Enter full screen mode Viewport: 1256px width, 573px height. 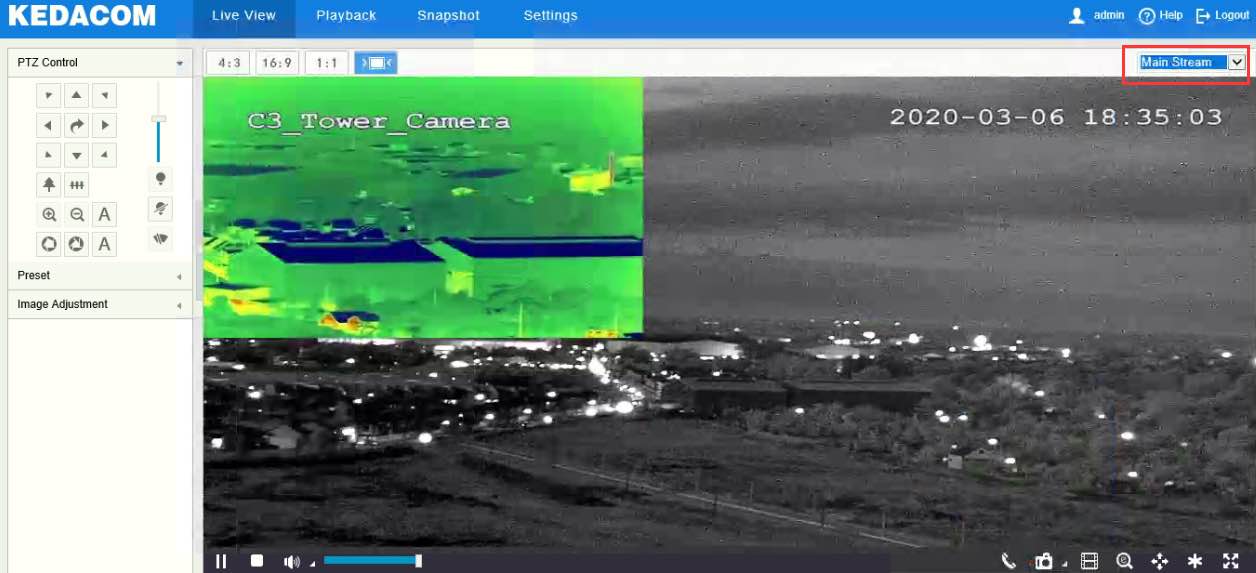[x=1231, y=562]
